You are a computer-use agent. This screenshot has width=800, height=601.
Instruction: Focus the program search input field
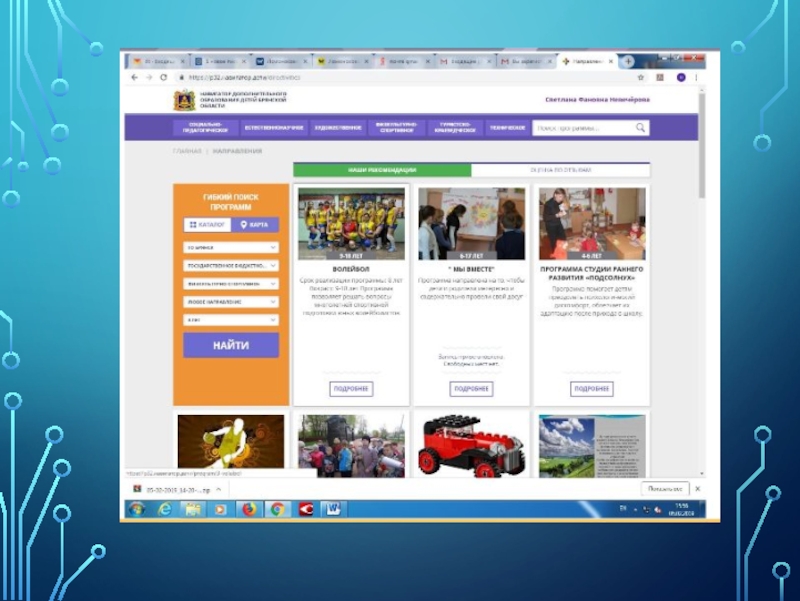[584, 128]
